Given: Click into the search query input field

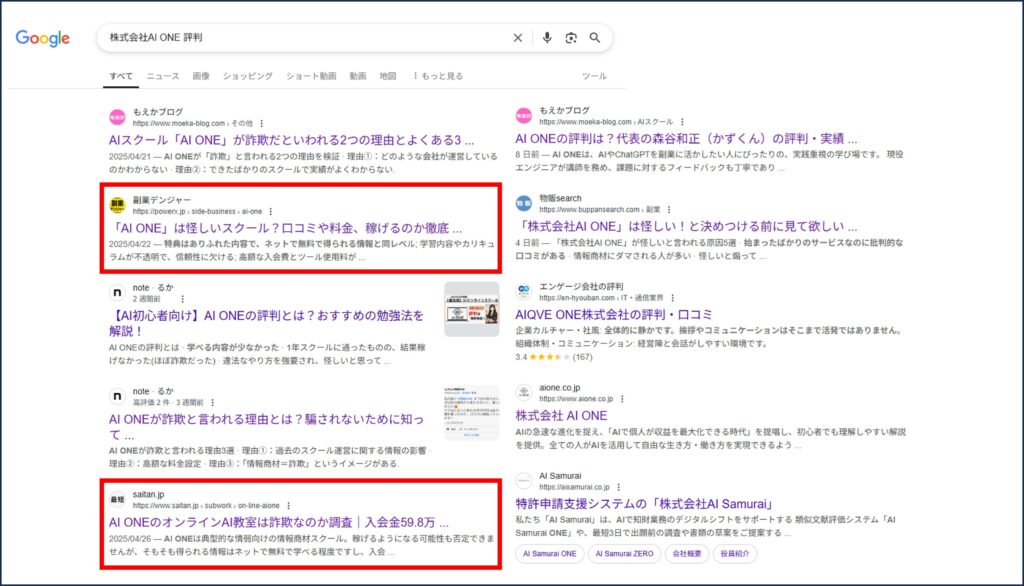Looking at the screenshot, I should (x=300, y=38).
